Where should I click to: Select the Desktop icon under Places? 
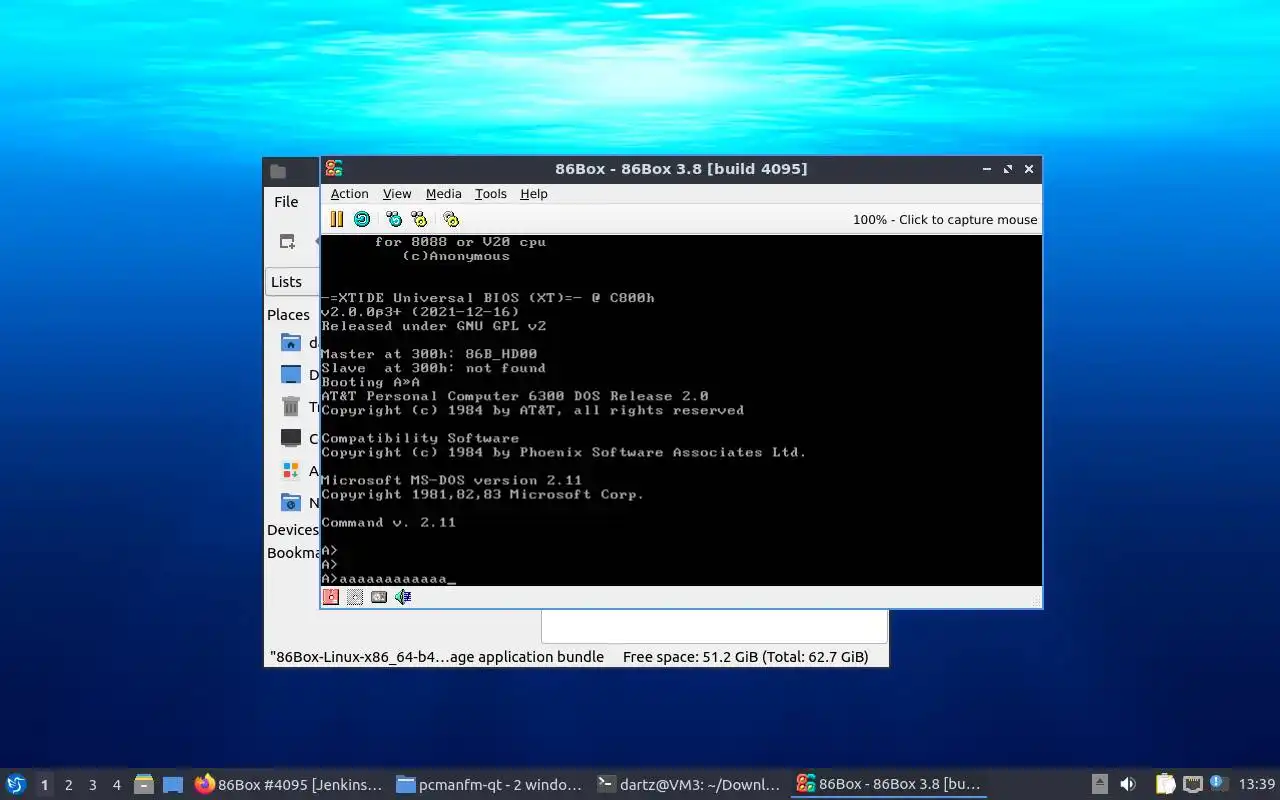coord(291,375)
